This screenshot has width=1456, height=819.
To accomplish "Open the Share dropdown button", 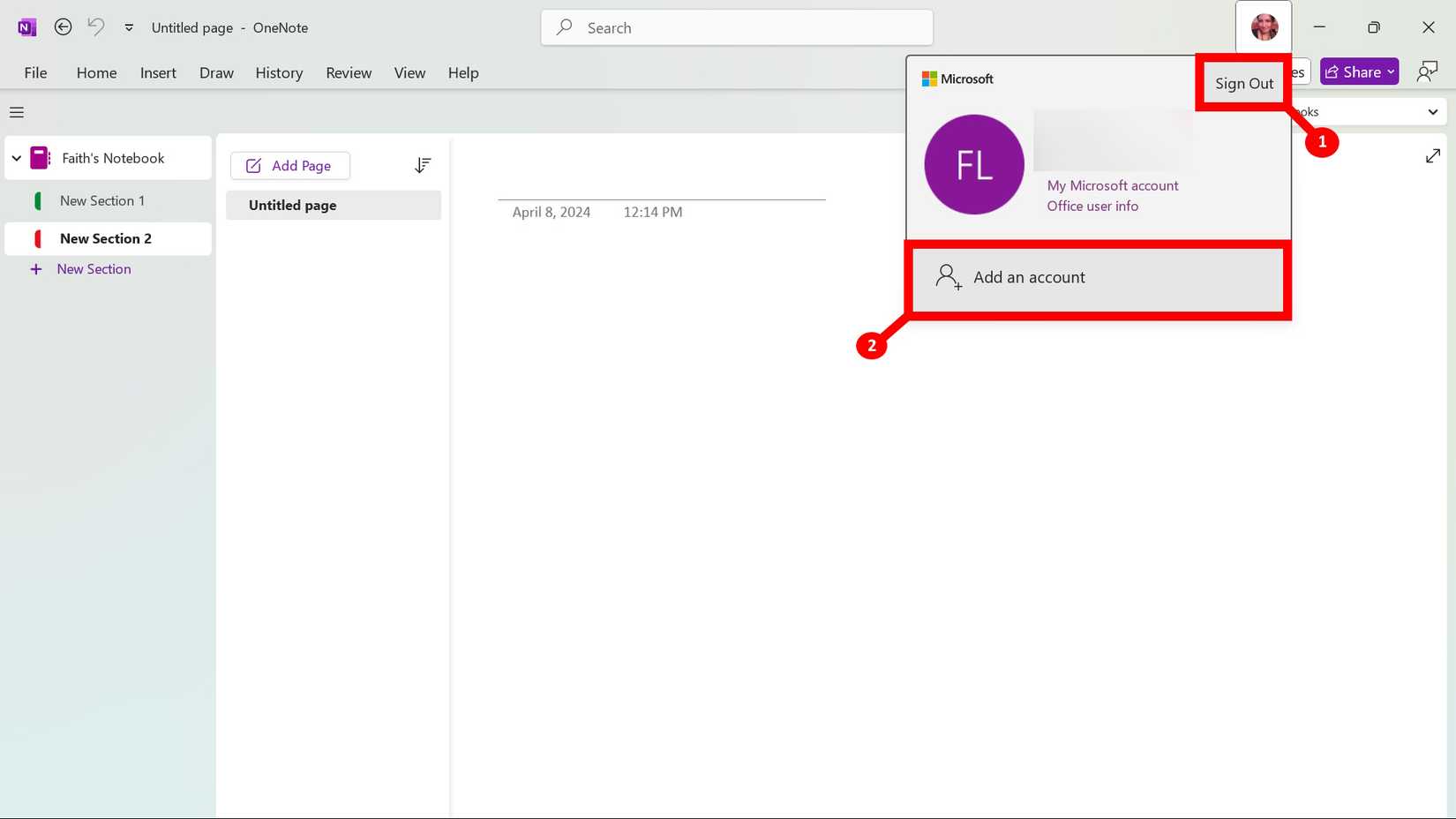I will coord(1359,72).
